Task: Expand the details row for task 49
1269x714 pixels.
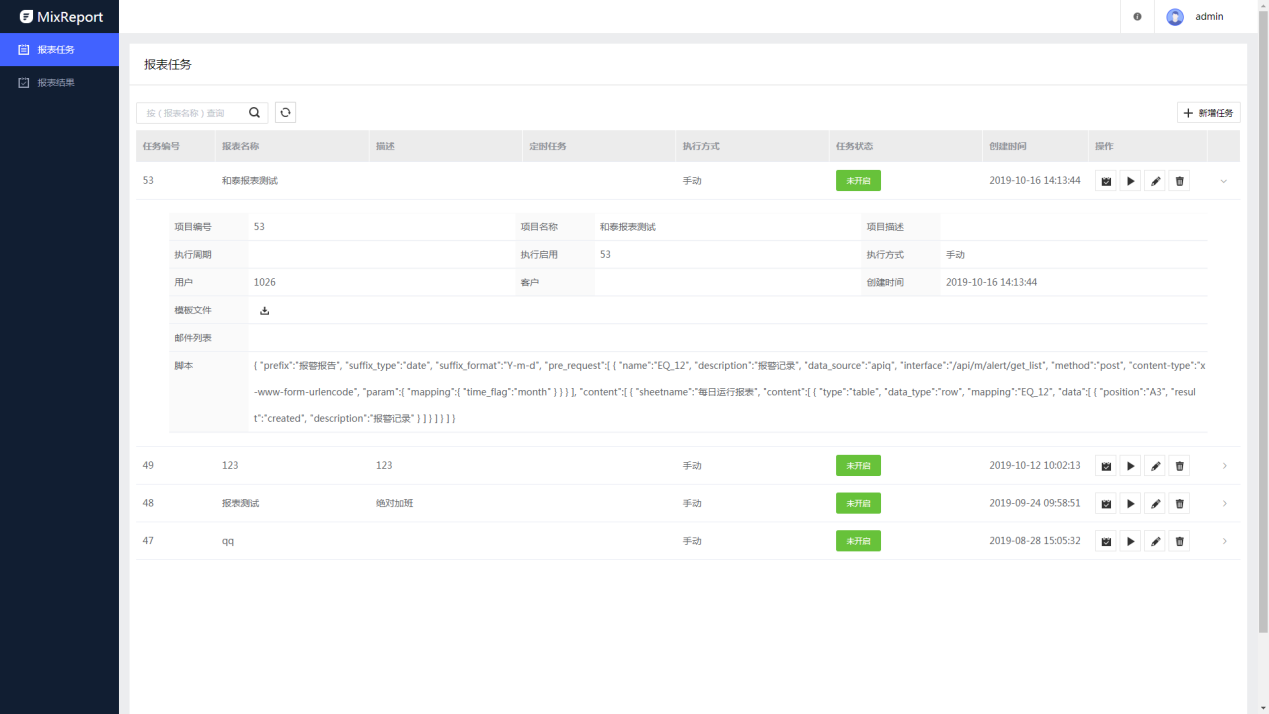Action: click(x=1224, y=466)
